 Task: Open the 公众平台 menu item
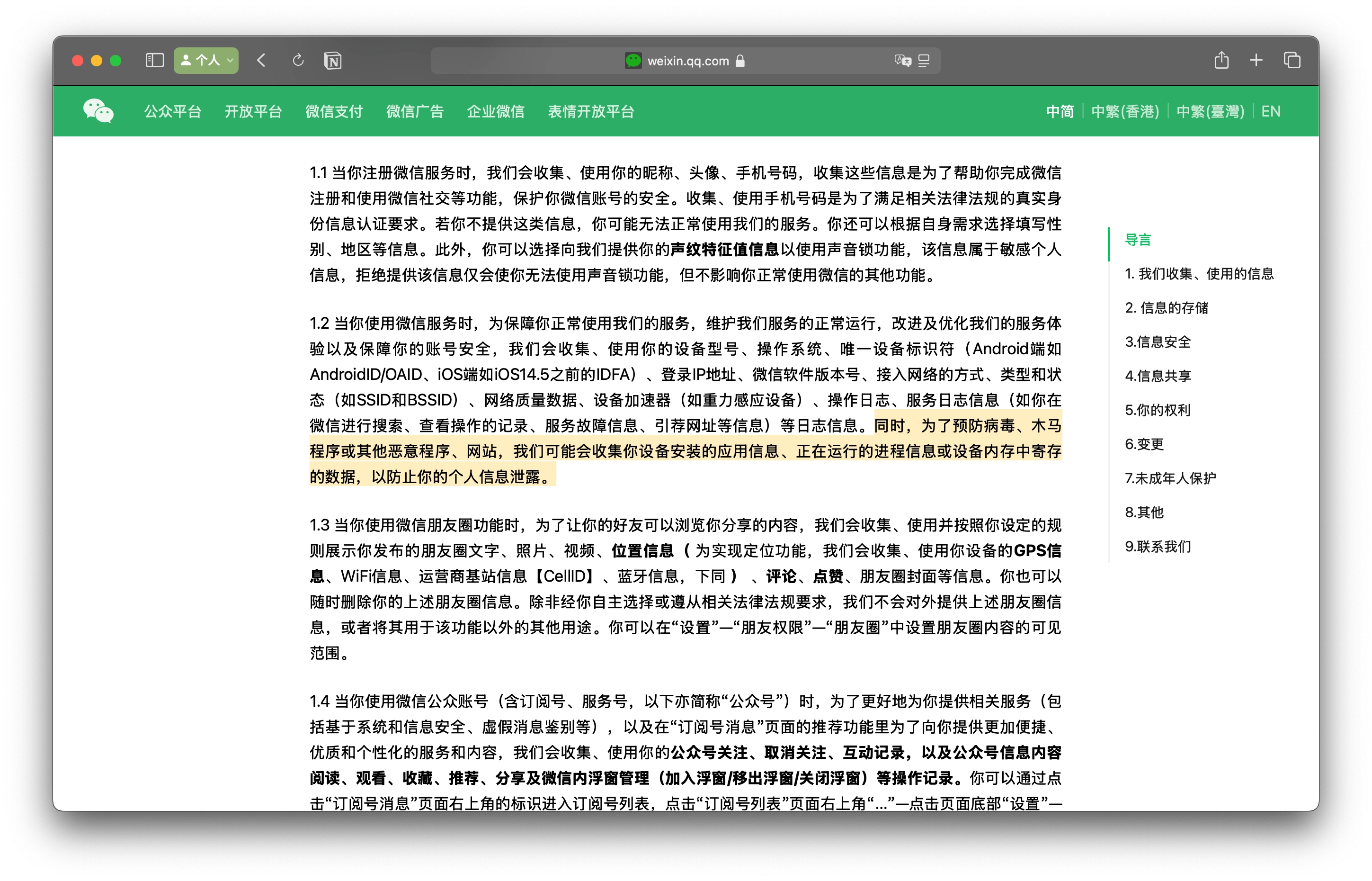[x=173, y=112]
